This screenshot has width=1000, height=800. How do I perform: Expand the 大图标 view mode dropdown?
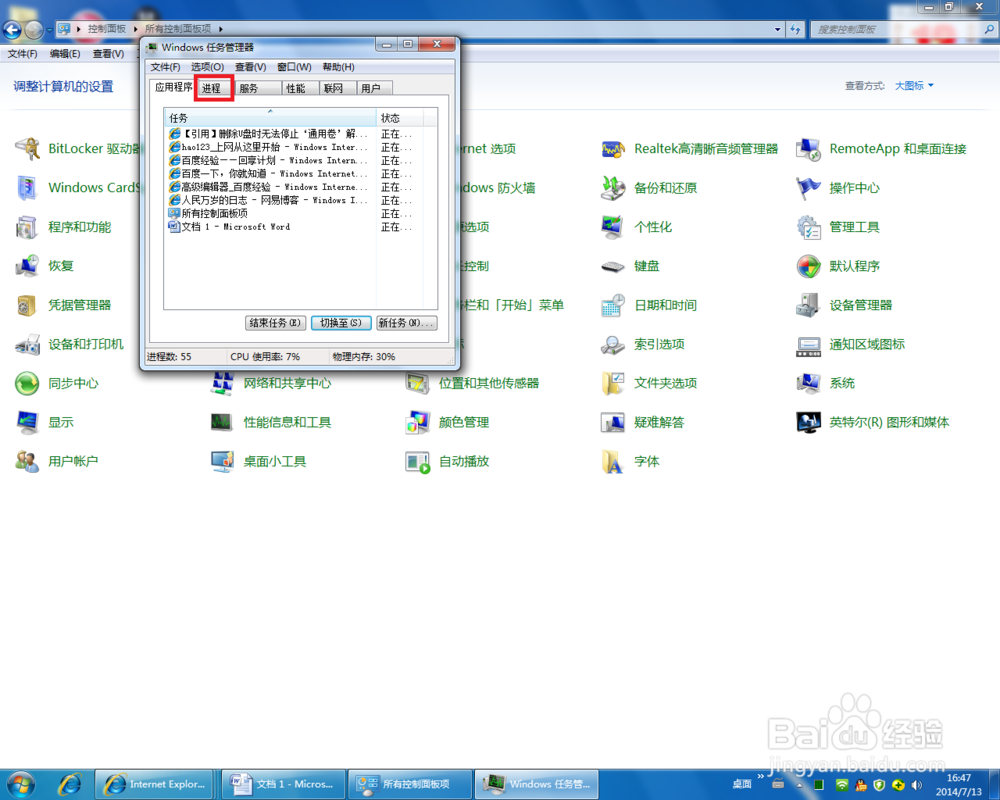(x=914, y=85)
